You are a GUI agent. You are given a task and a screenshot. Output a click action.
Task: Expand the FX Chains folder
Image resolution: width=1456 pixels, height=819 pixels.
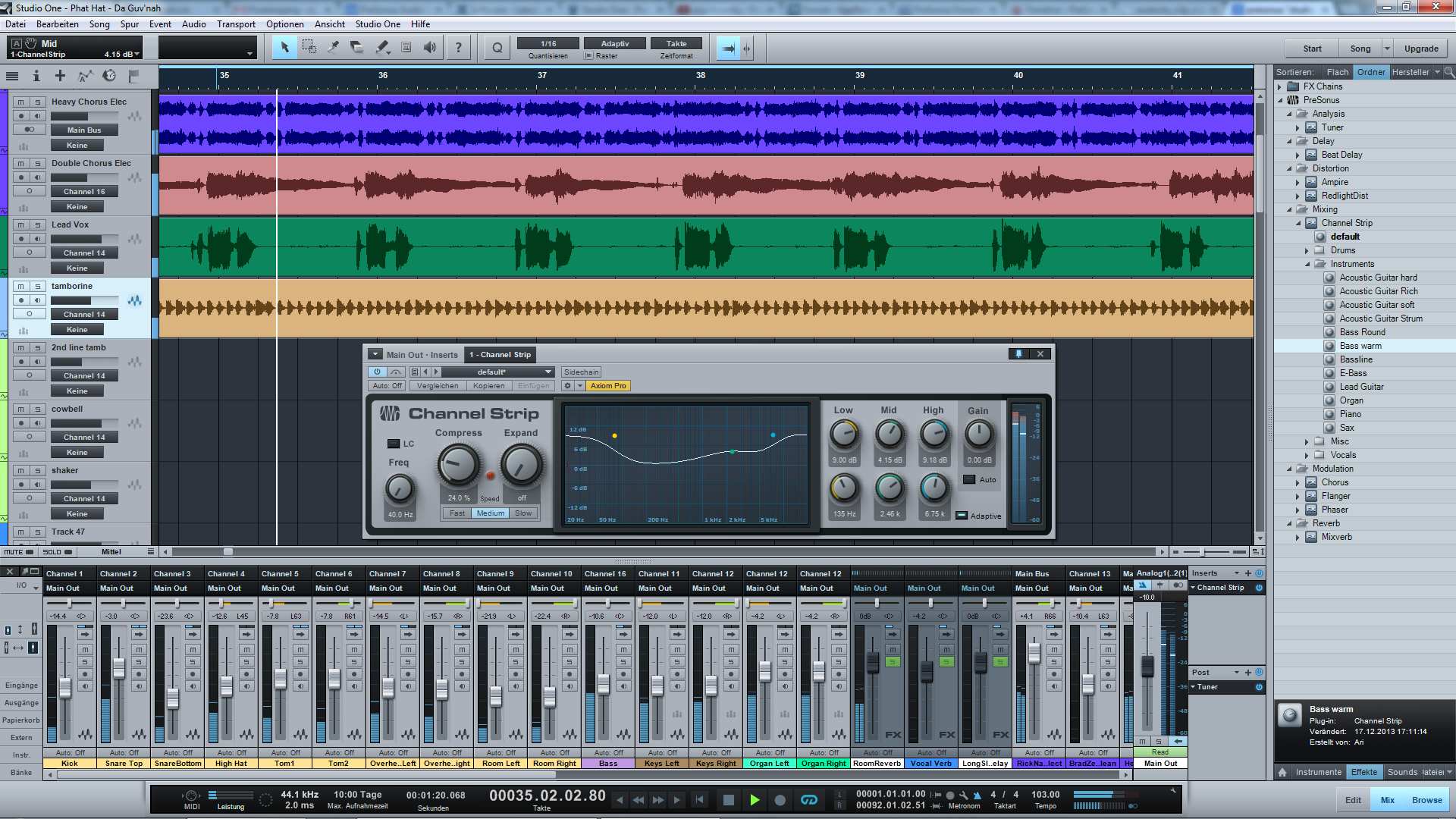tap(1281, 86)
